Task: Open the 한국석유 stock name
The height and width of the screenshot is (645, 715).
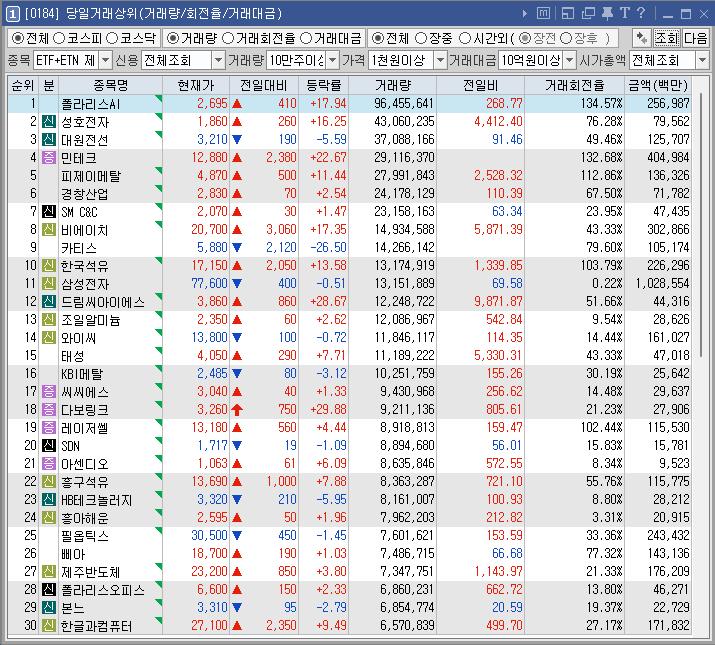Action: point(85,265)
